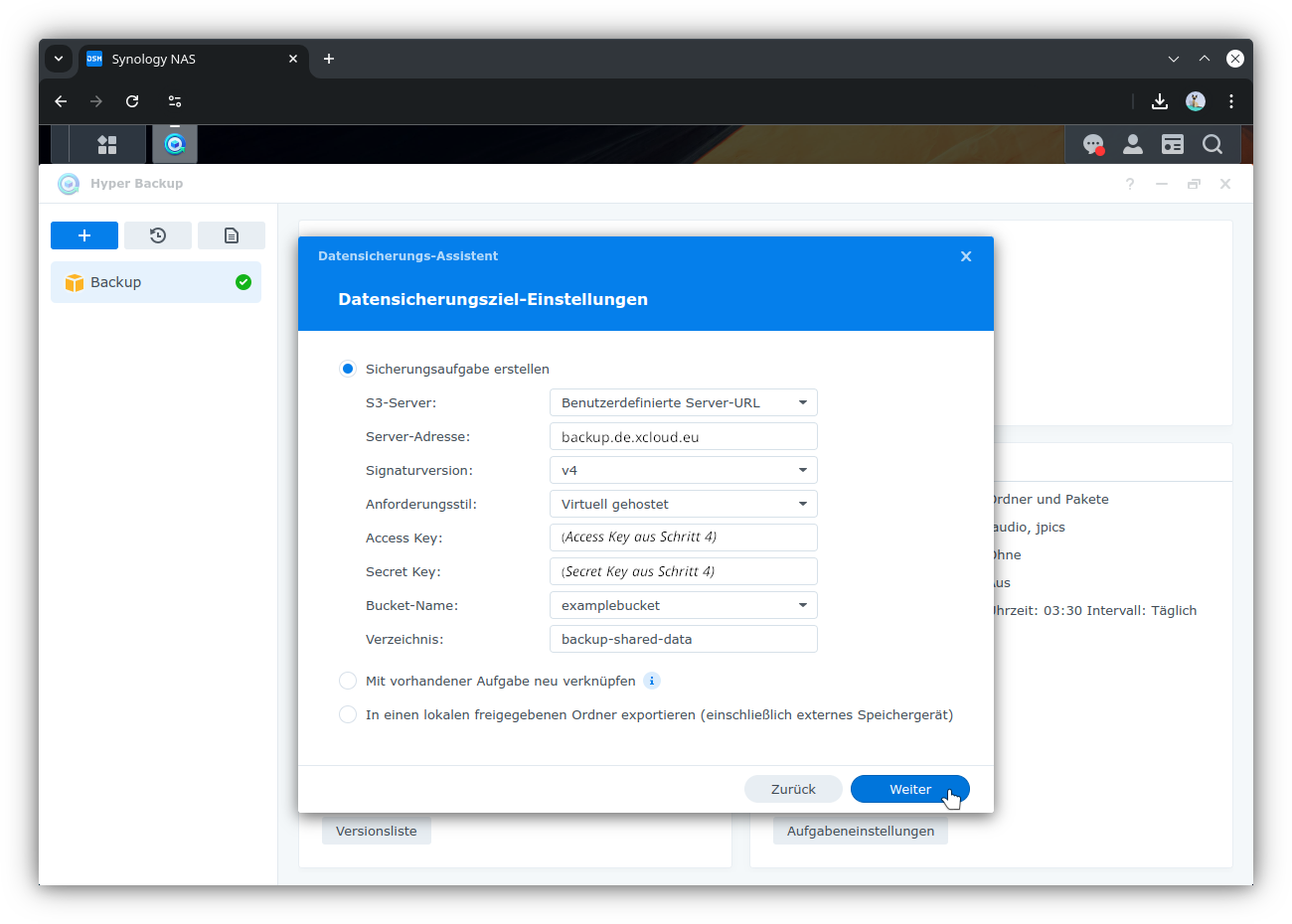Open DSM notifications via chat bubble icon
Image resolution: width=1292 pixels, height=924 pixels.
click(x=1093, y=144)
